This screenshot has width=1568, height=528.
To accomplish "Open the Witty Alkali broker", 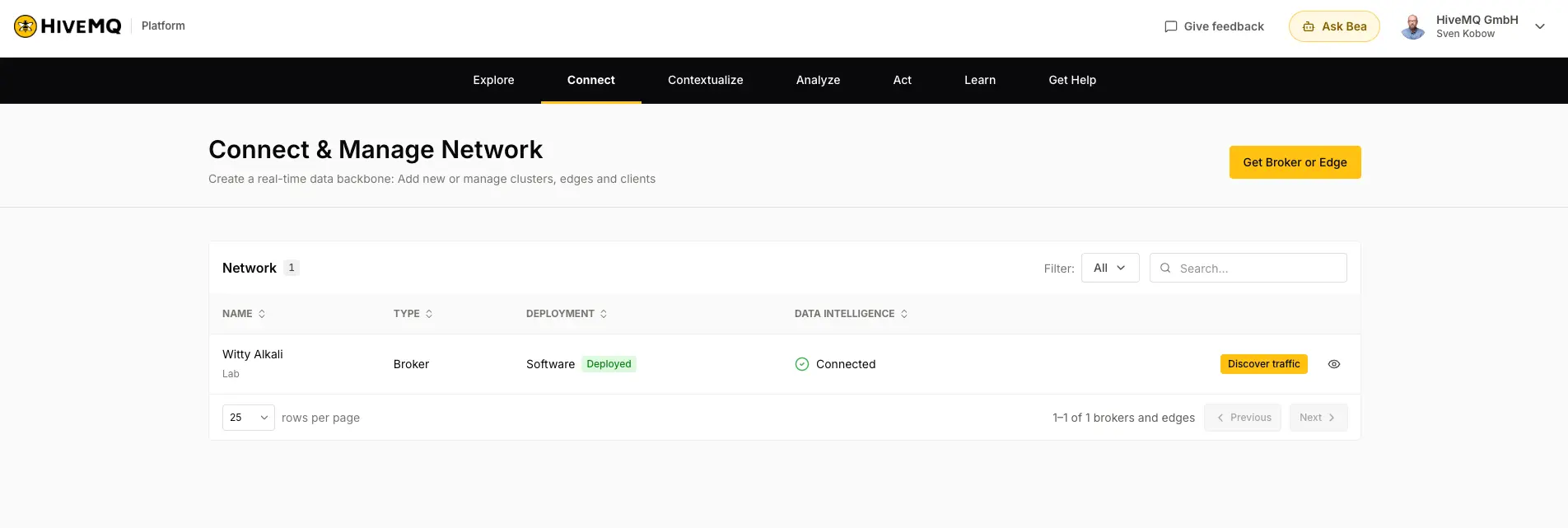I will pyautogui.click(x=253, y=354).
